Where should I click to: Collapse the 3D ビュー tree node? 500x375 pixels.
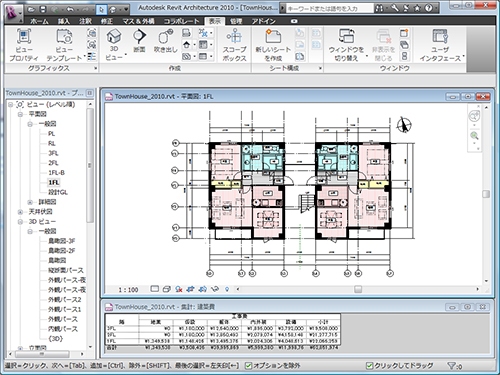click(x=20, y=222)
